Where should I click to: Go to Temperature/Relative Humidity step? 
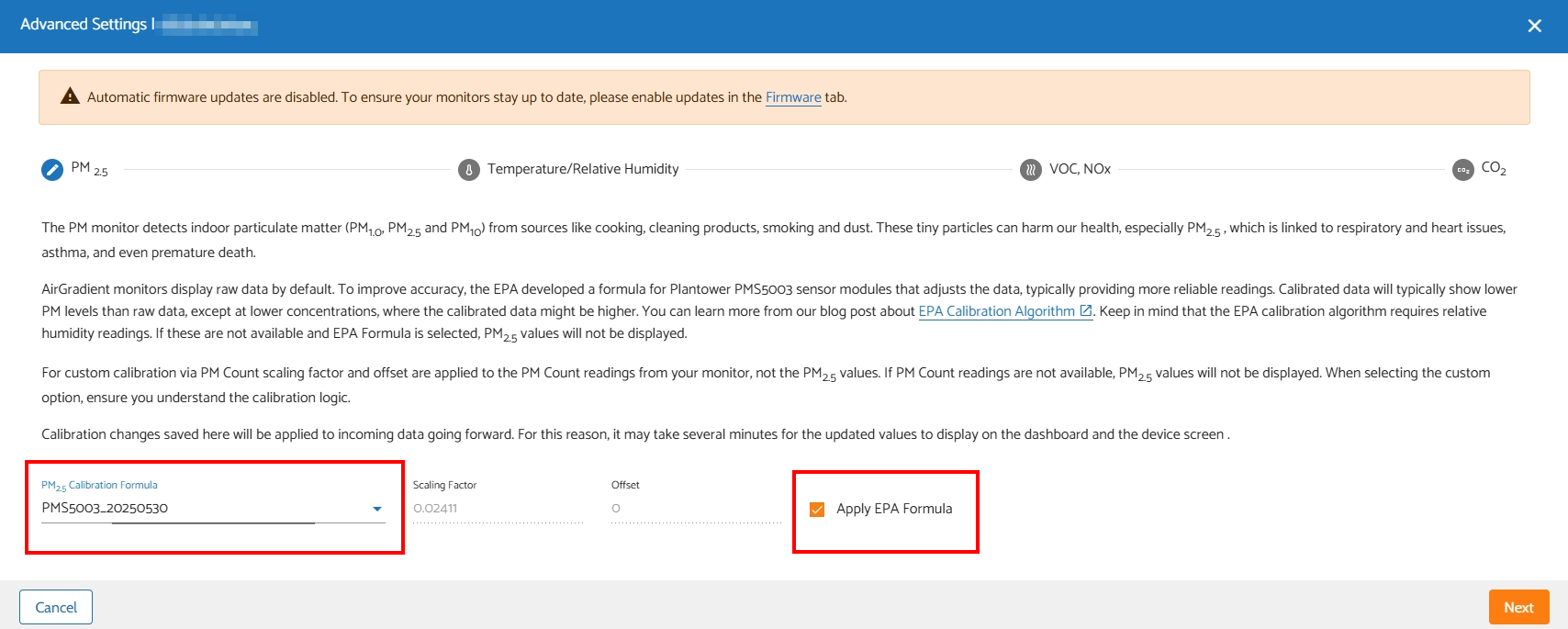pos(583,169)
